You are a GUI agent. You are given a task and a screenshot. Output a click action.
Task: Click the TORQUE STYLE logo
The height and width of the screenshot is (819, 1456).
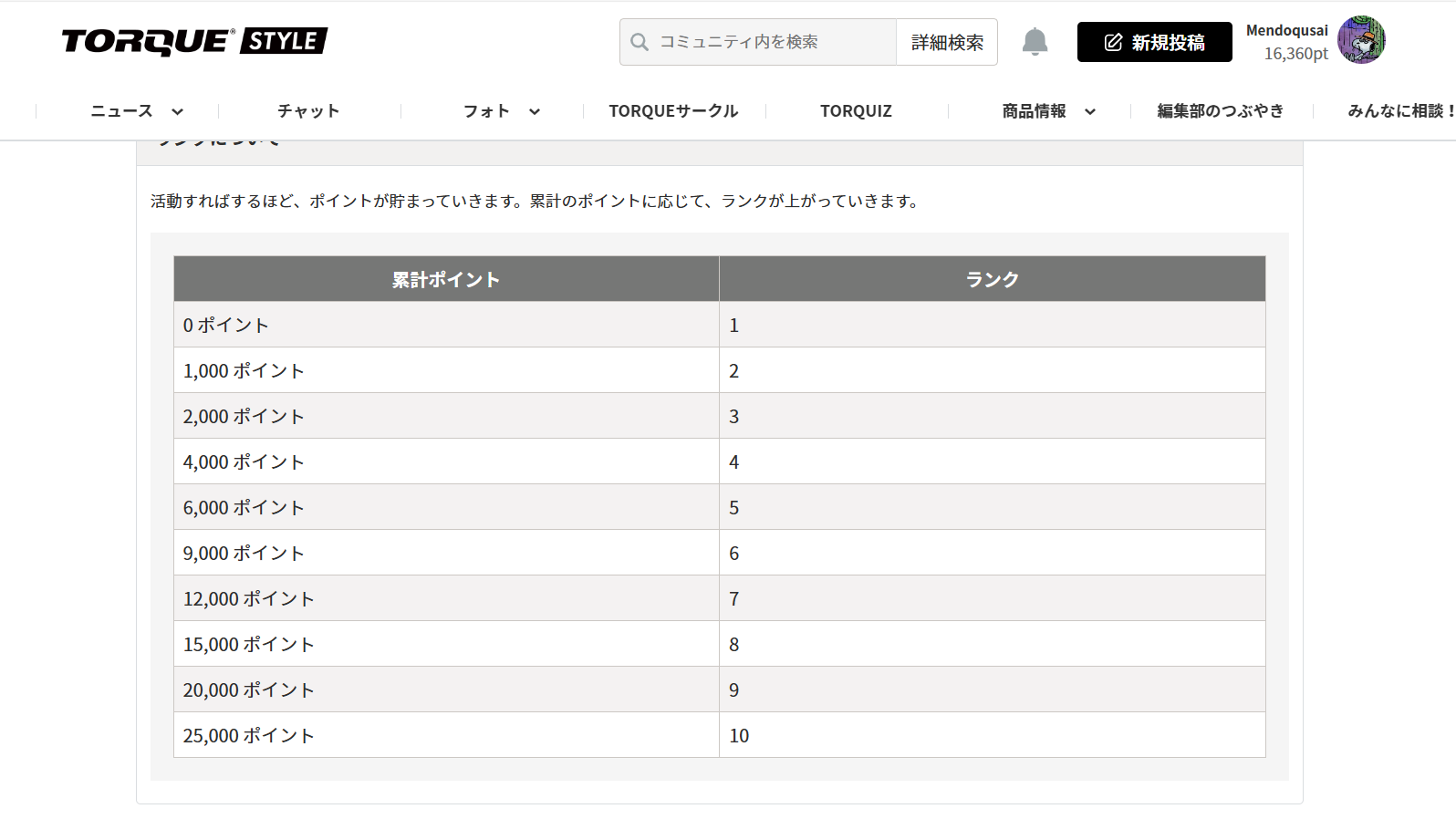click(x=194, y=42)
